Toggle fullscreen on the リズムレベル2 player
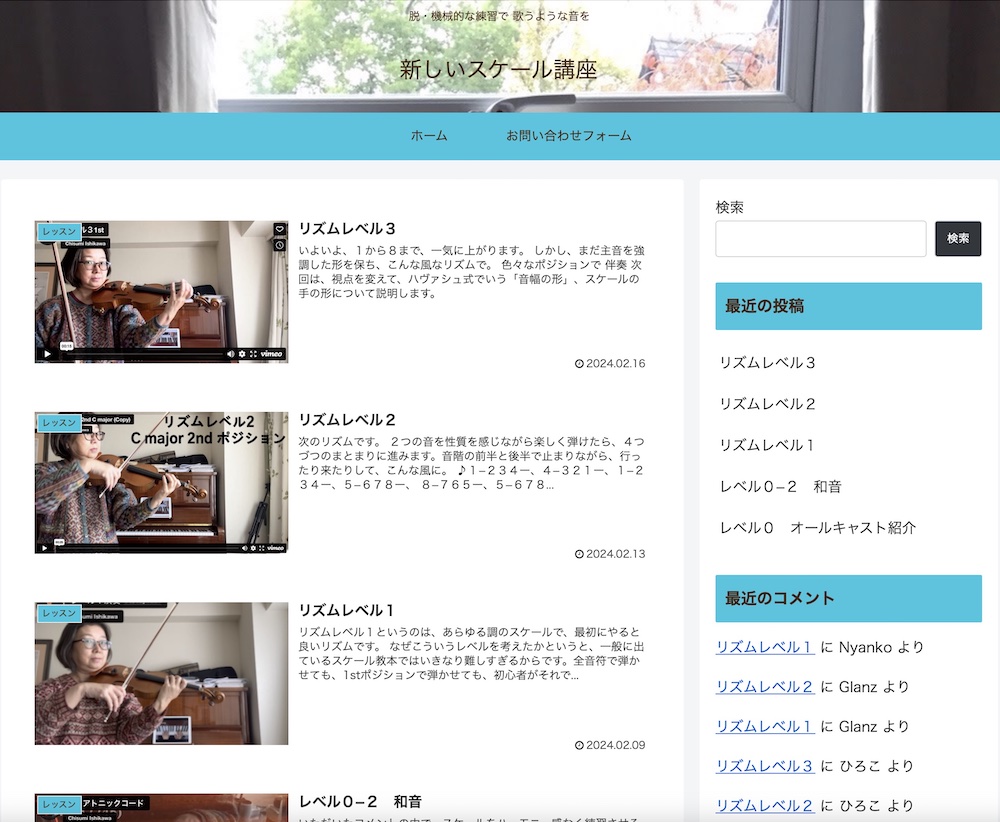1000x822 pixels. [262, 546]
